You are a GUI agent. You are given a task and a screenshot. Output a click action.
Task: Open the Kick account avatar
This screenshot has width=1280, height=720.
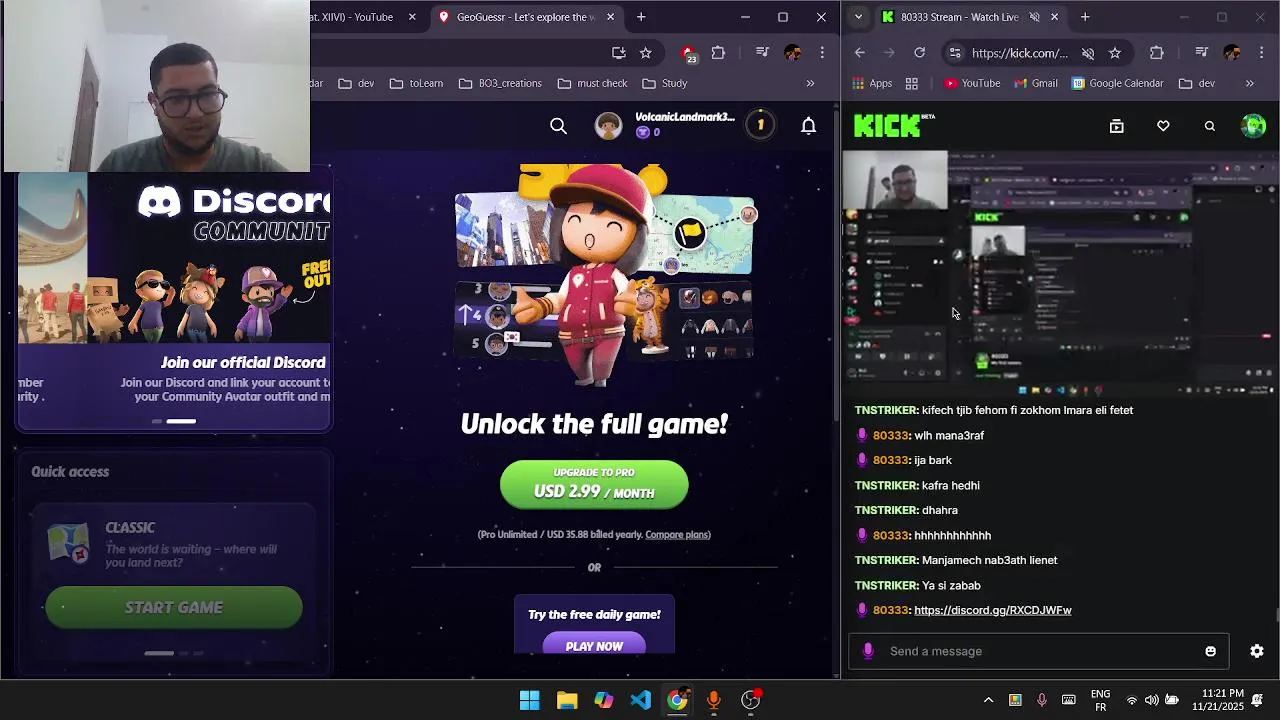click(1253, 125)
